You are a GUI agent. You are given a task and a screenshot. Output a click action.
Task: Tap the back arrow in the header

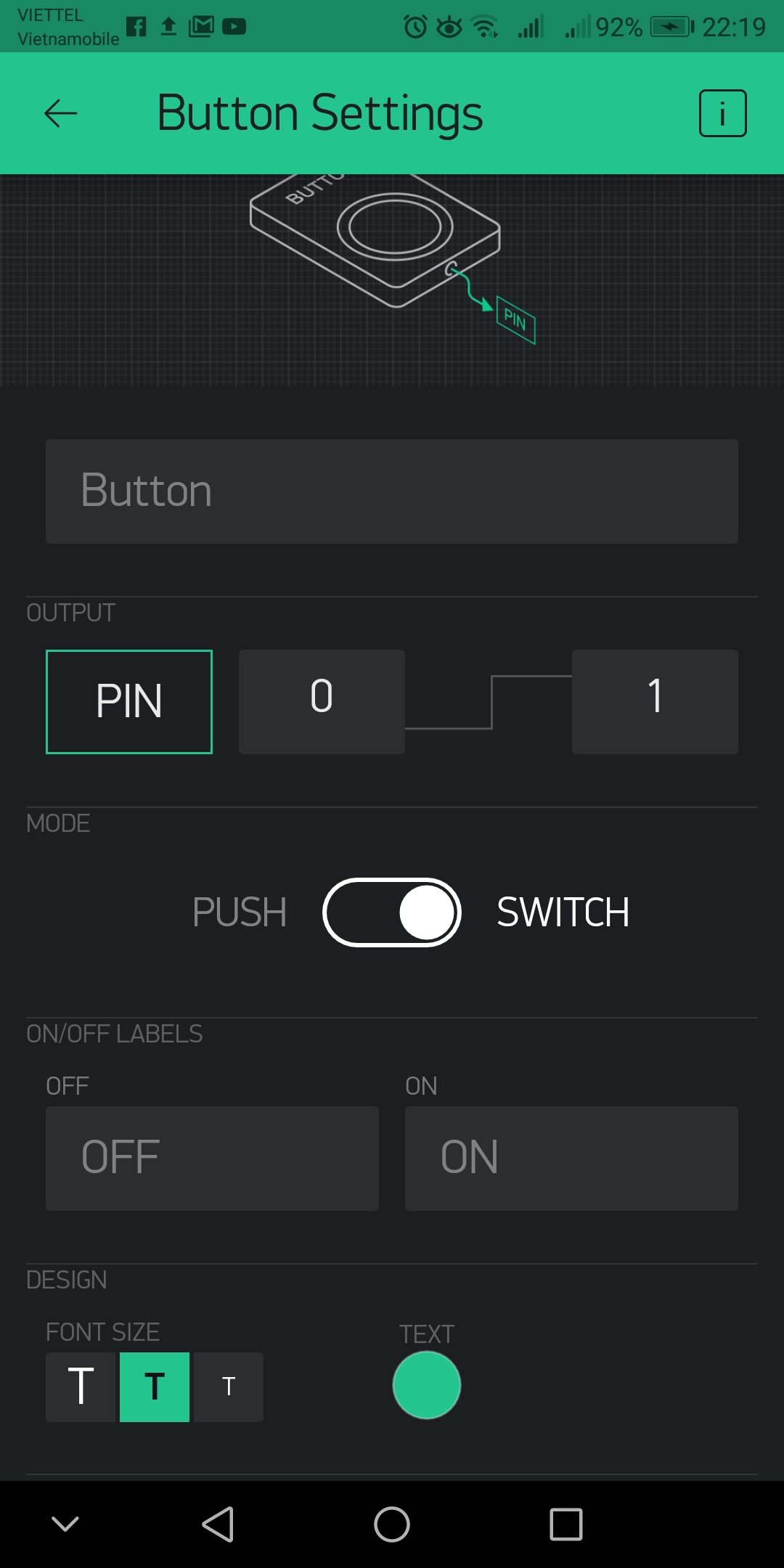coord(60,113)
